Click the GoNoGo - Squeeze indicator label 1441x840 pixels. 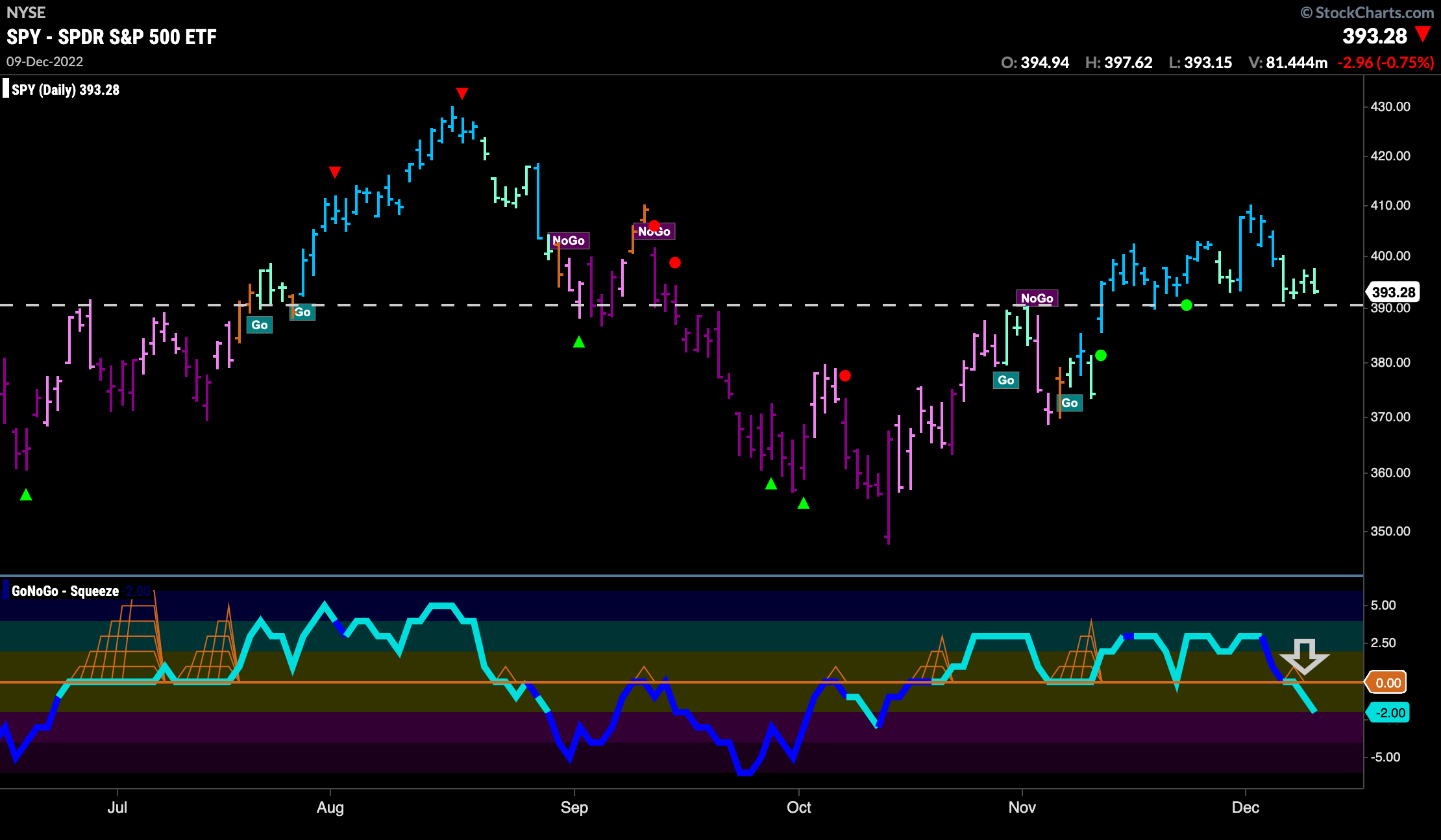click(66, 591)
